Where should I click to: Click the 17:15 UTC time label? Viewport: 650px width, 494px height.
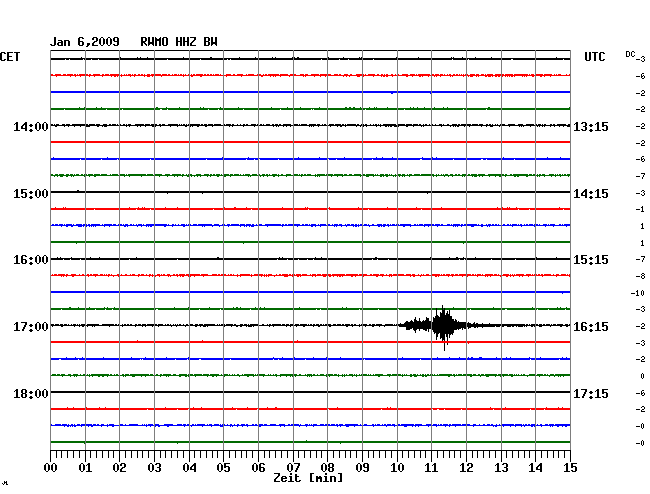coord(591,393)
